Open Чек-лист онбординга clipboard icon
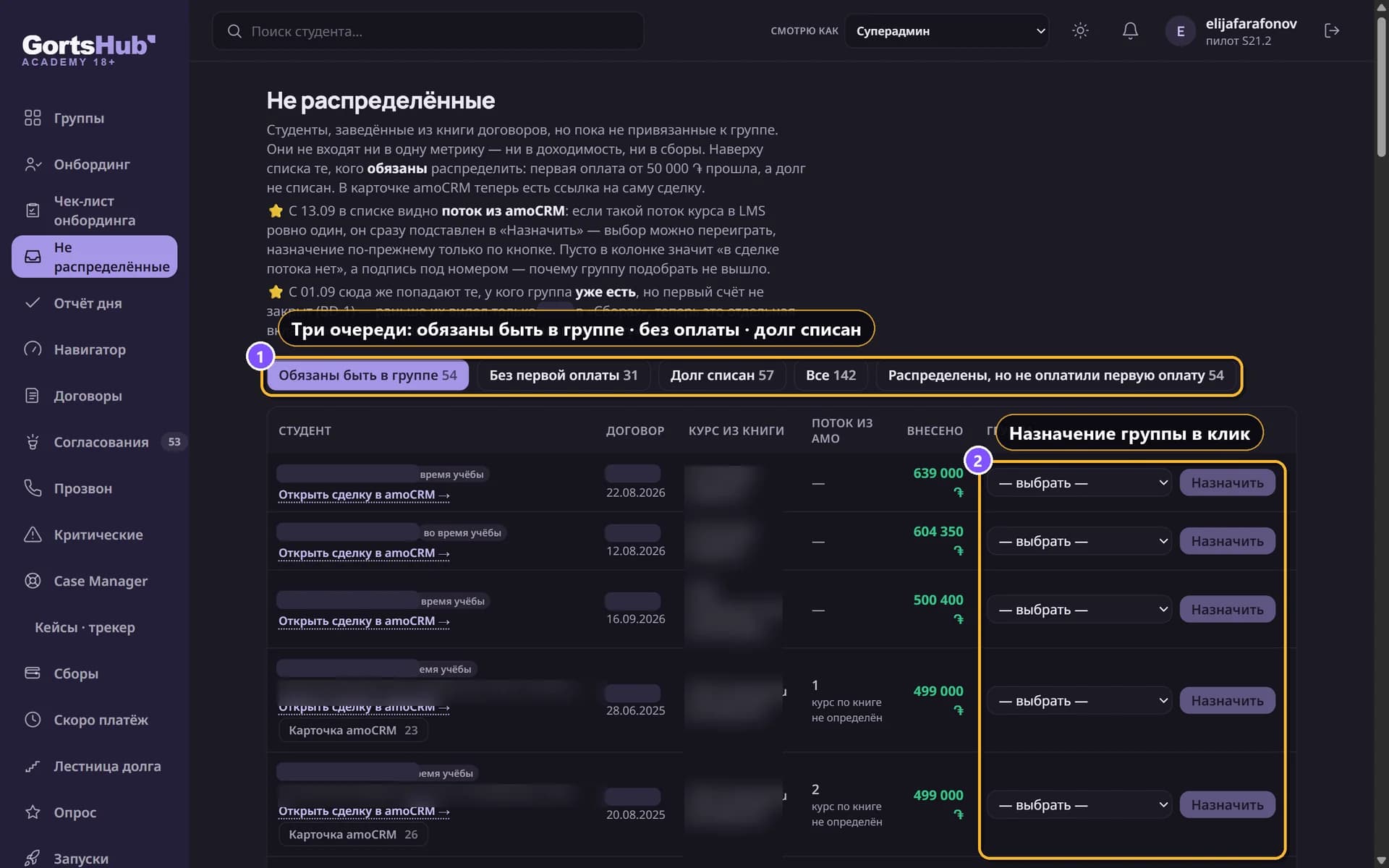1389x868 pixels. coord(33,210)
